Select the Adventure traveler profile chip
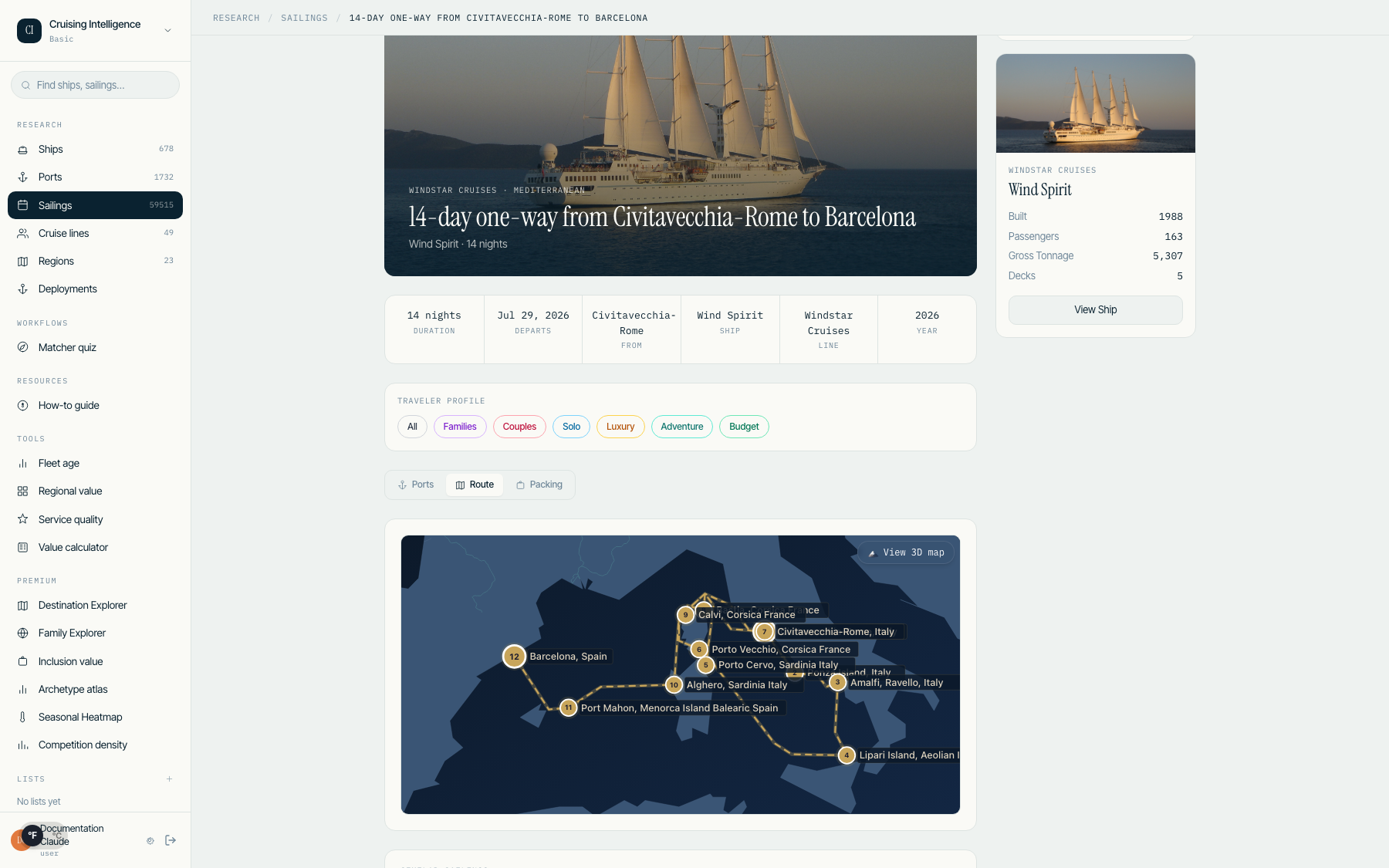This screenshot has height=868, width=1389. pyautogui.click(x=682, y=427)
